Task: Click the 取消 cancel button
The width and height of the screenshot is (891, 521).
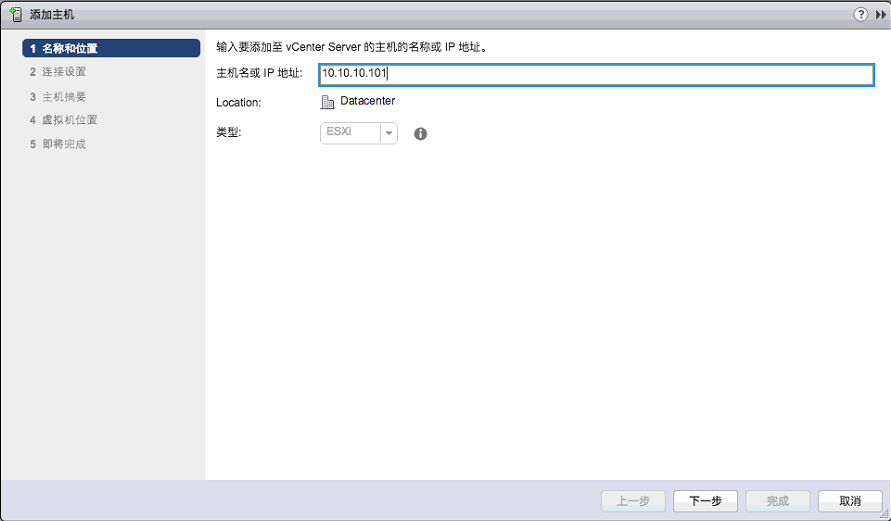Action: point(850,501)
